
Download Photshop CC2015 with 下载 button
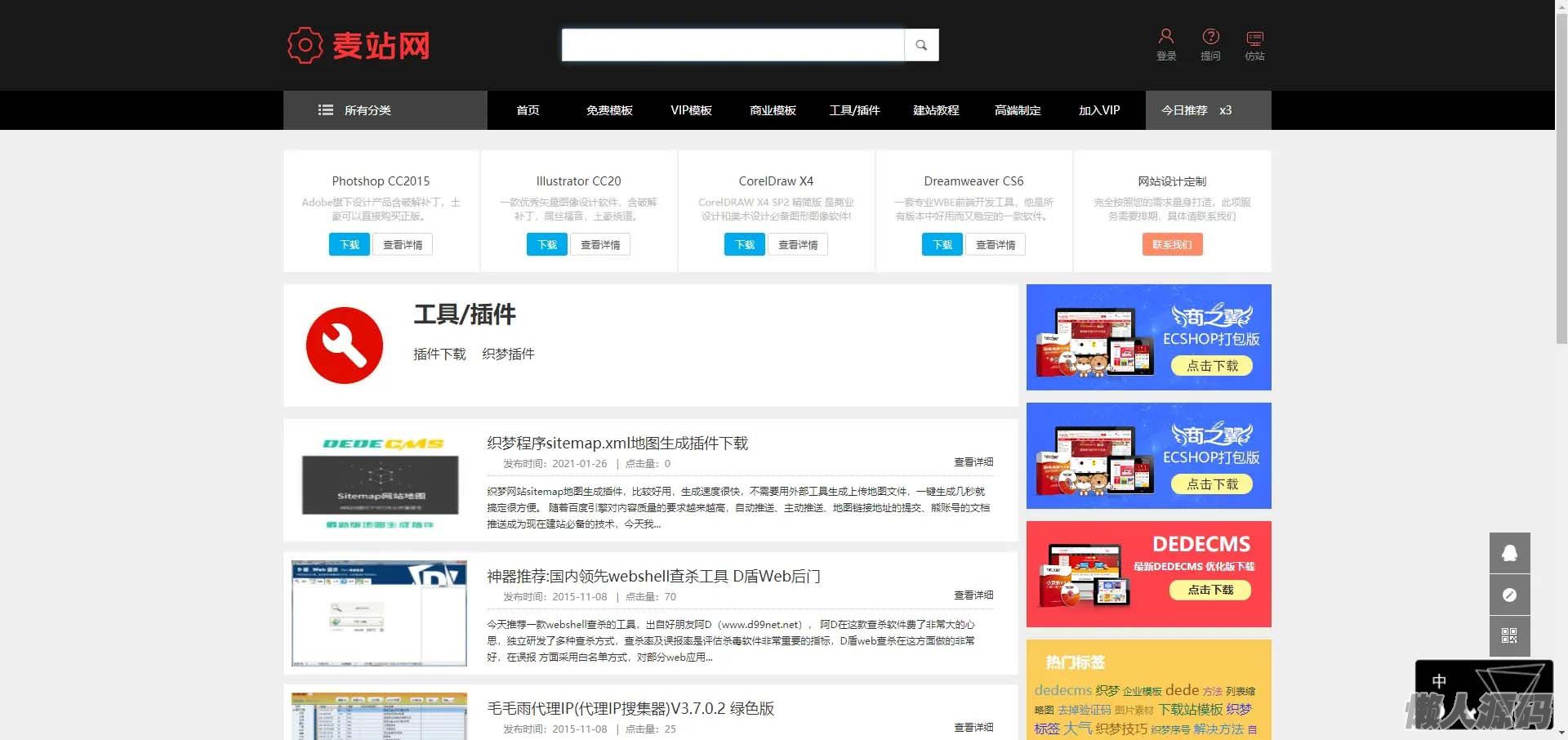point(350,244)
